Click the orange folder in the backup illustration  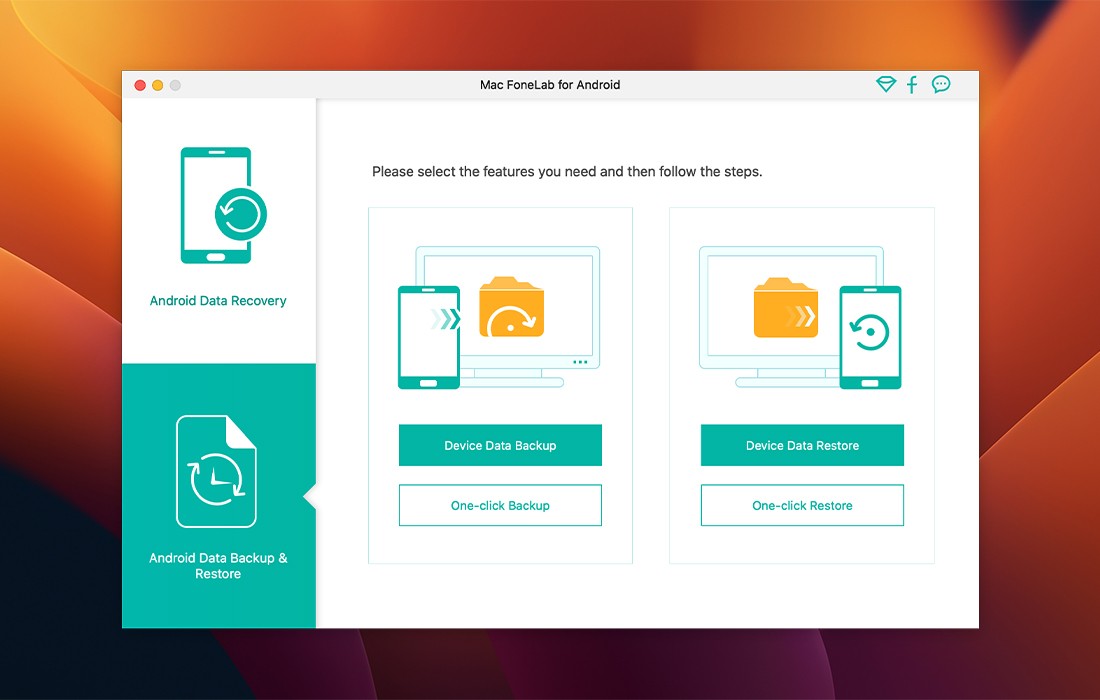pyautogui.click(x=511, y=307)
